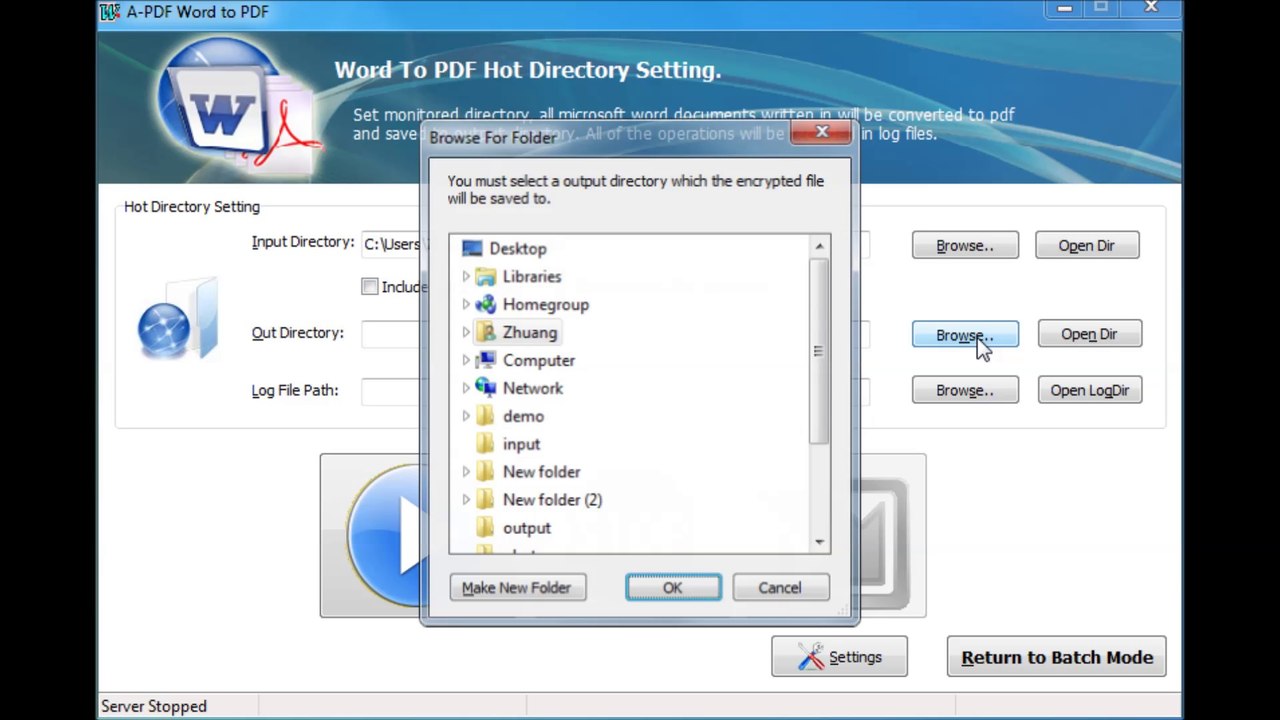The width and height of the screenshot is (1280, 720).
Task: Close the Browse For Folder dialog
Action: pyautogui.click(x=821, y=132)
